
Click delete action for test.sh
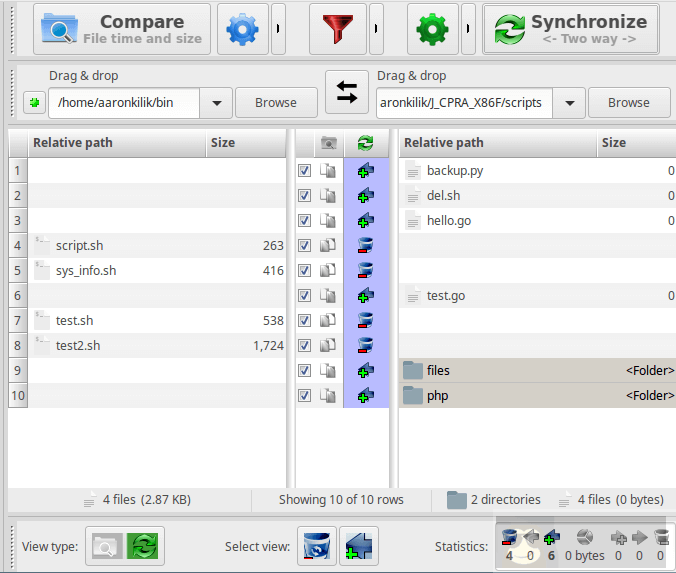coord(366,321)
